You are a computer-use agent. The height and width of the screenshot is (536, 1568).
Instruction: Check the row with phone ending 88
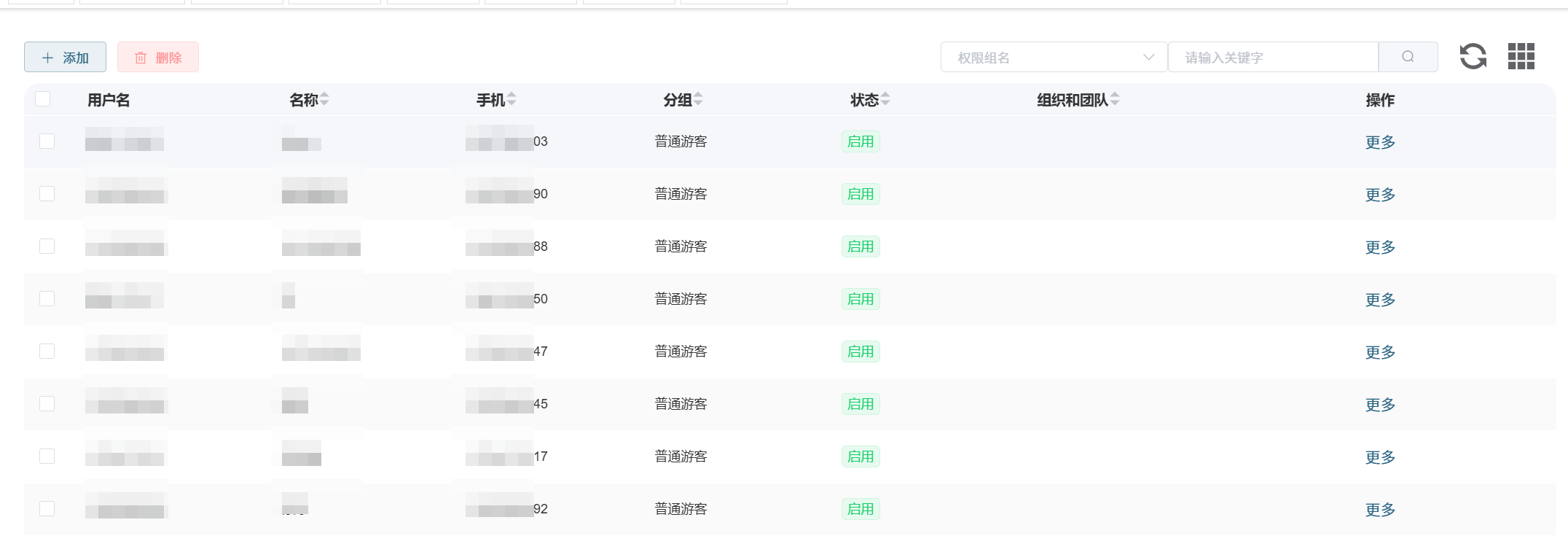[47, 246]
